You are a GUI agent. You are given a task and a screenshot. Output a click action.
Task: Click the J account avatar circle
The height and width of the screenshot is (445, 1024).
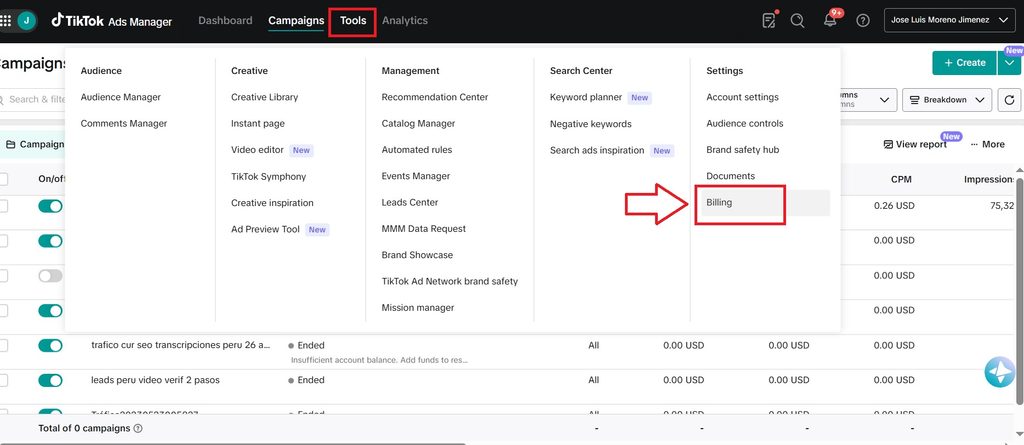[26, 20]
